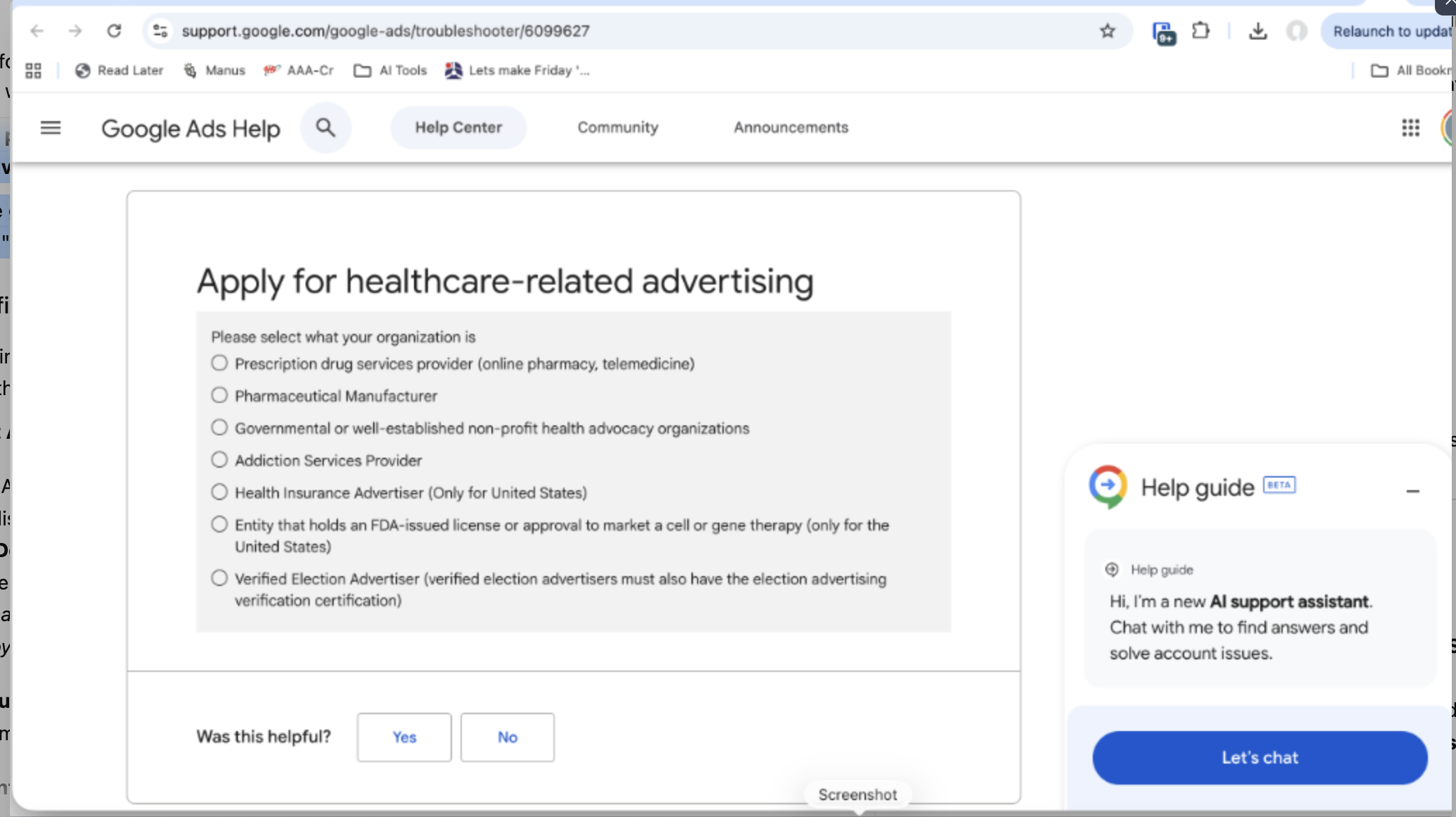Switch to the Help Center tab
Screen dimensions: 1456x817
(458, 127)
